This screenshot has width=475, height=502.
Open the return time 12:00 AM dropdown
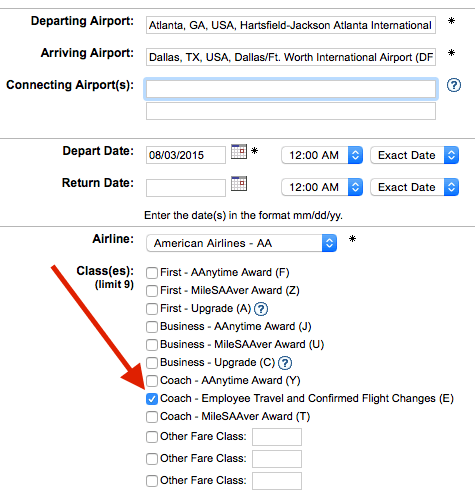click(322, 187)
